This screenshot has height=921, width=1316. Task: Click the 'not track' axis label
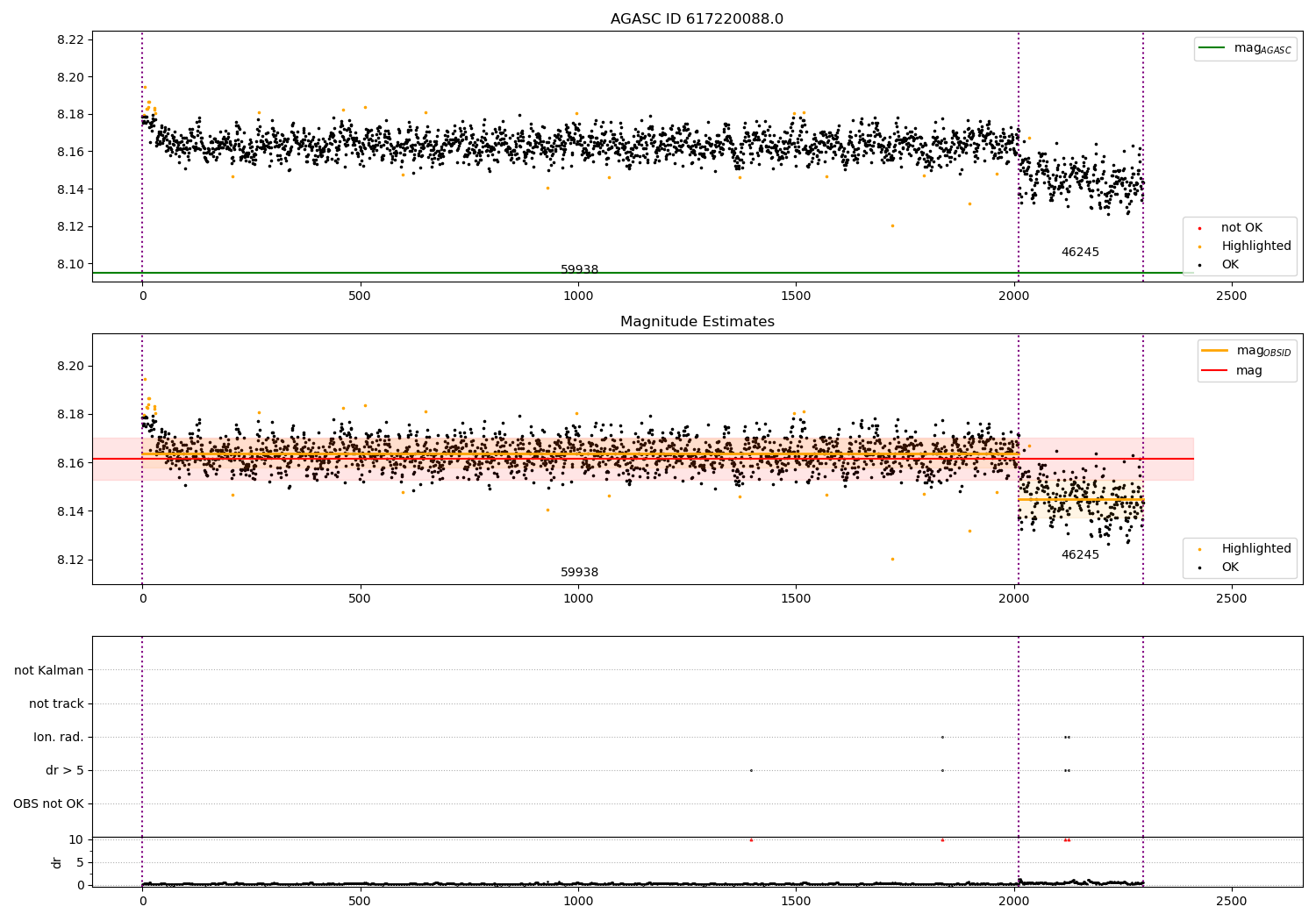(56, 703)
